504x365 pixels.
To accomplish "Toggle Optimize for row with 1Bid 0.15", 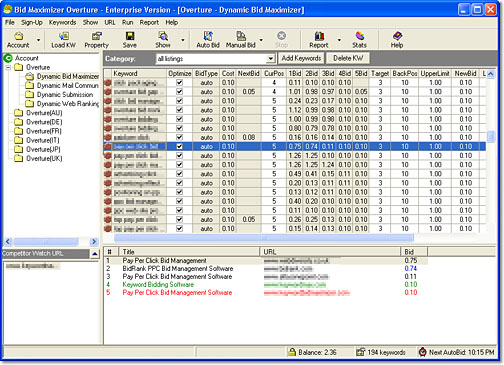I will tap(180, 228).
